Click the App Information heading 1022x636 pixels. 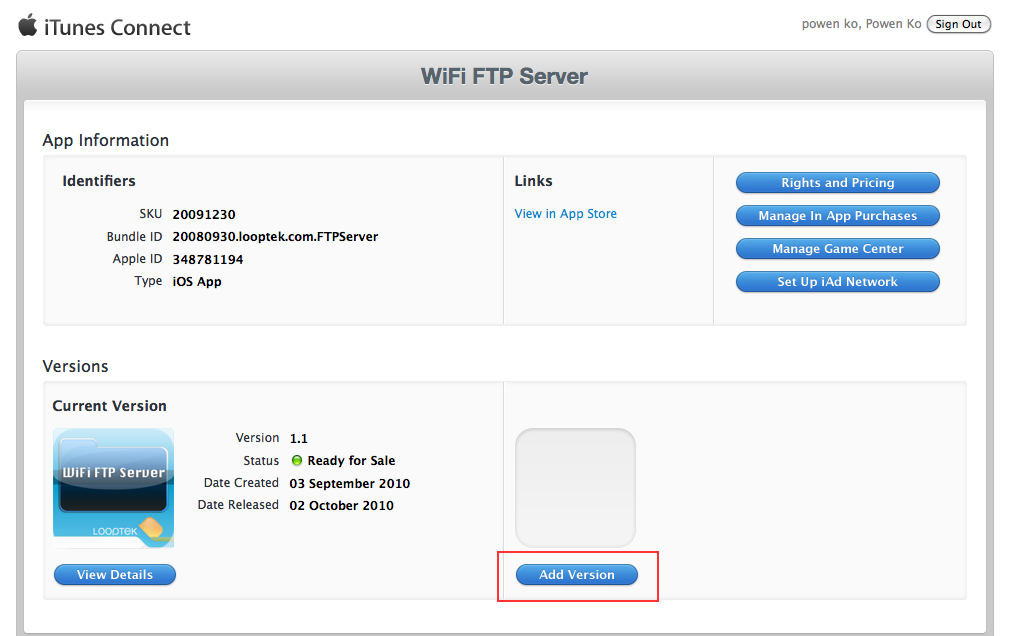tap(106, 141)
